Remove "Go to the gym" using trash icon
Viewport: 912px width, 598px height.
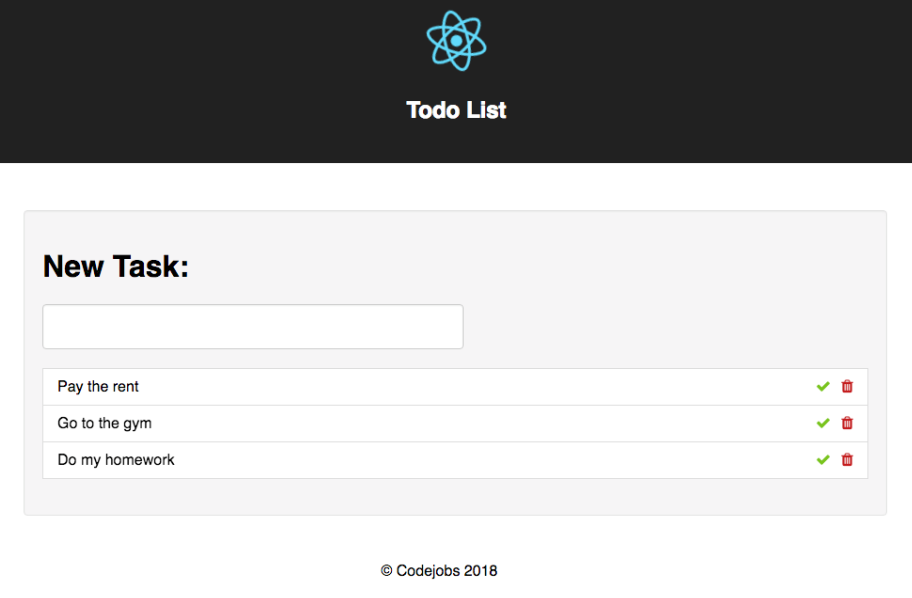tap(847, 423)
